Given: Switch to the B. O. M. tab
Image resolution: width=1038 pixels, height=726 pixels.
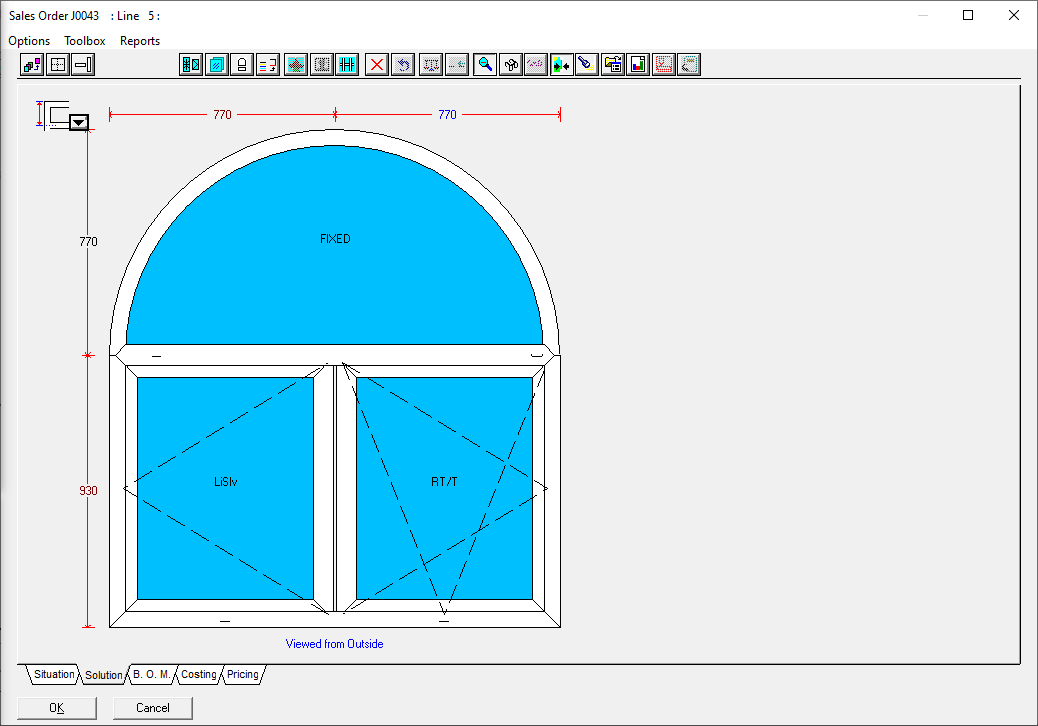Looking at the screenshot, I should tap(152, 675).
